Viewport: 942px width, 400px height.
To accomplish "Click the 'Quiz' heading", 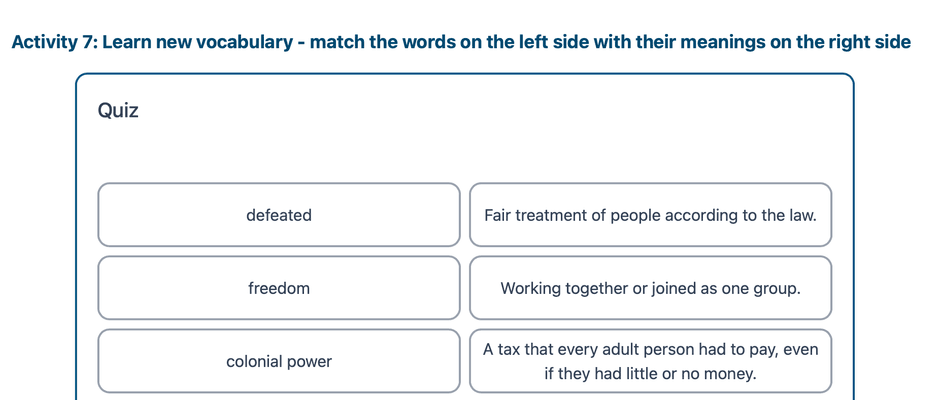I will tap(118, 111).
